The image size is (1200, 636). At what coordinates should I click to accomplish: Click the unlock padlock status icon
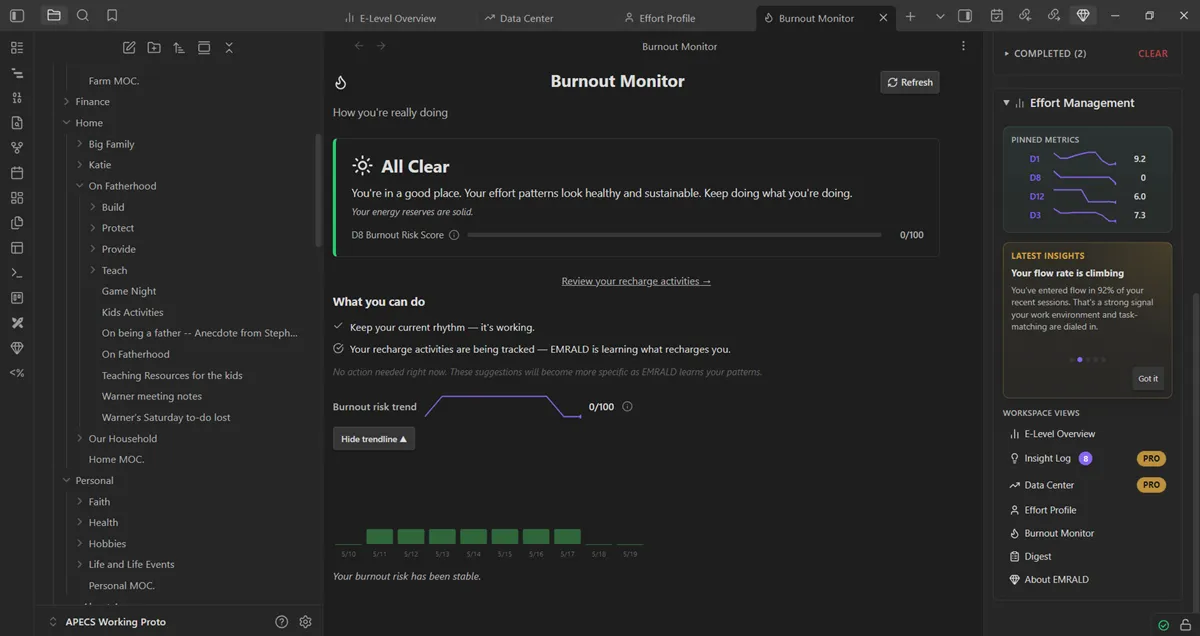pos(1185,625)
